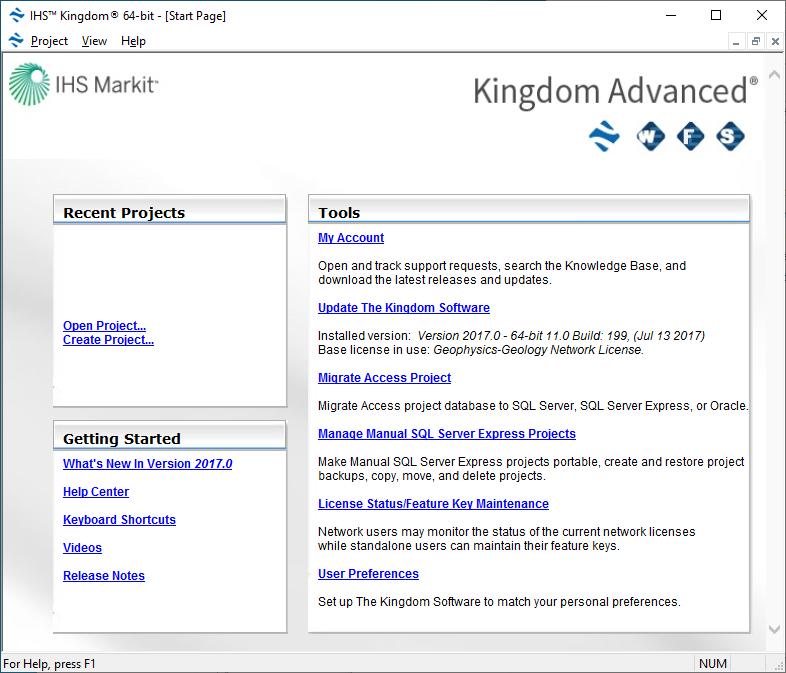
Task: Click the W diamond module icon
Action: point(650,136)
